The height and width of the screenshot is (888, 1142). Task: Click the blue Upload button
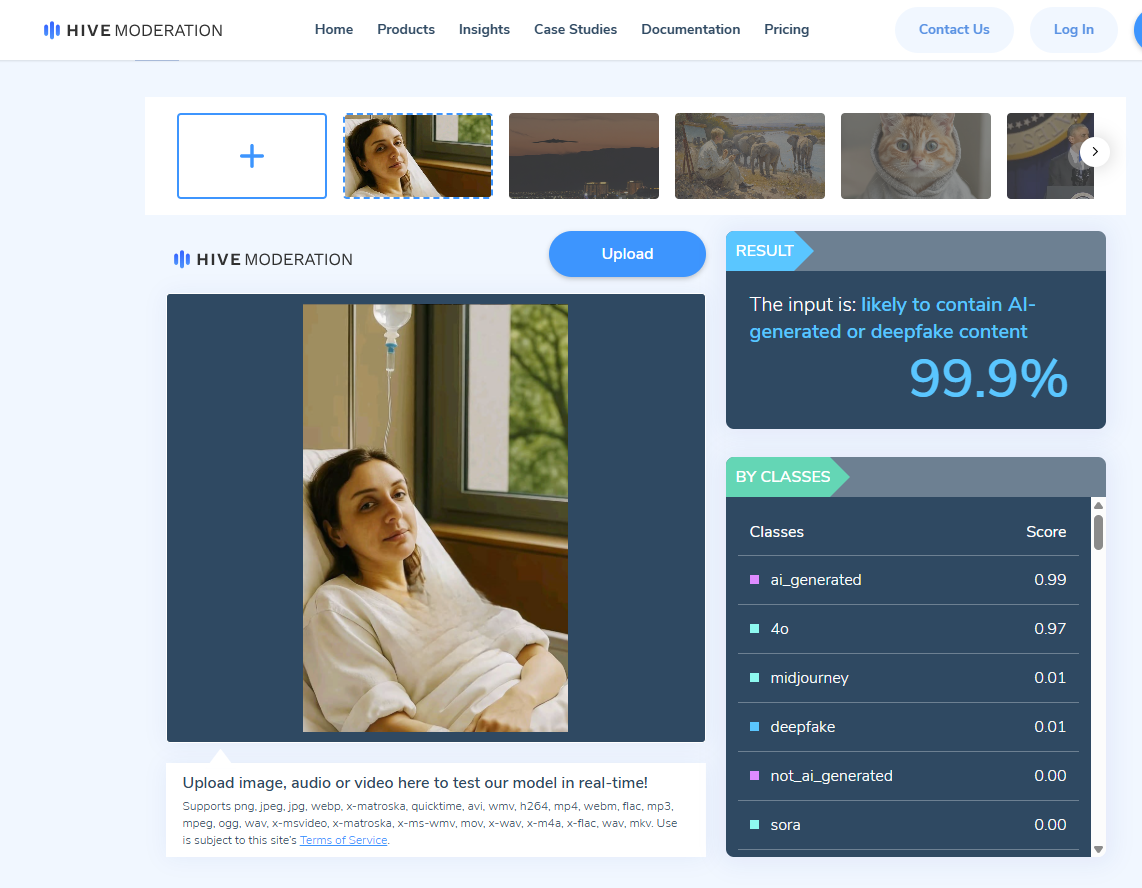(627, 254)
